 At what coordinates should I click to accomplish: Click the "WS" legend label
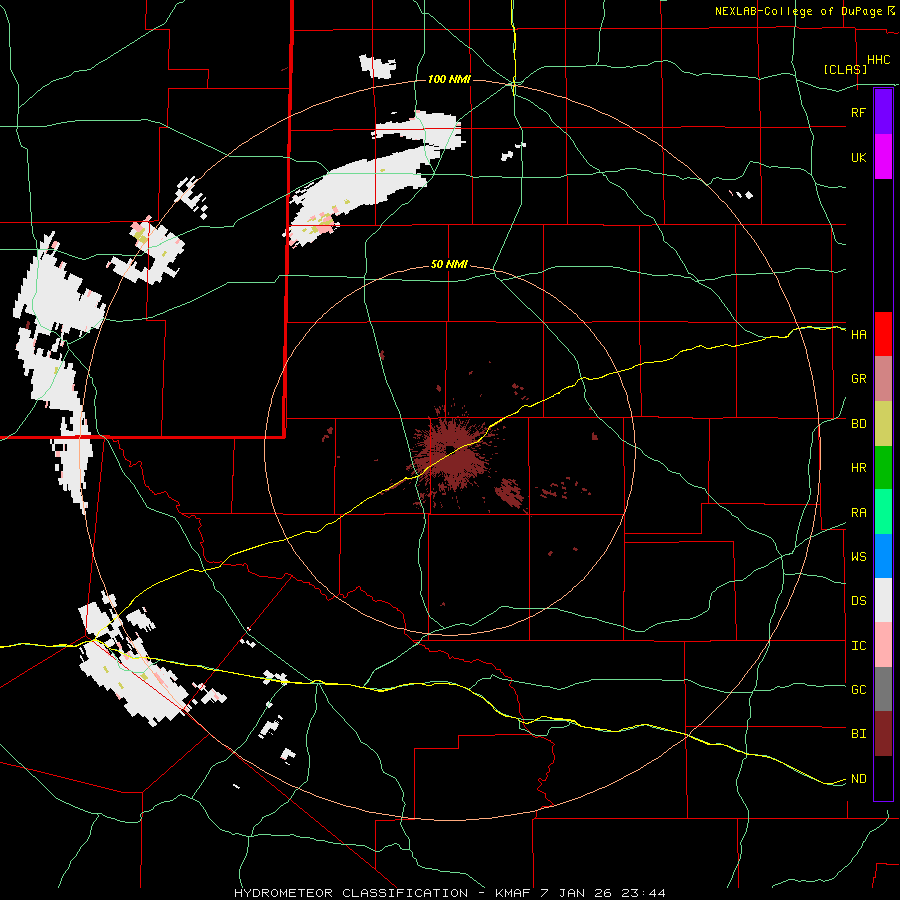[859, 557]
